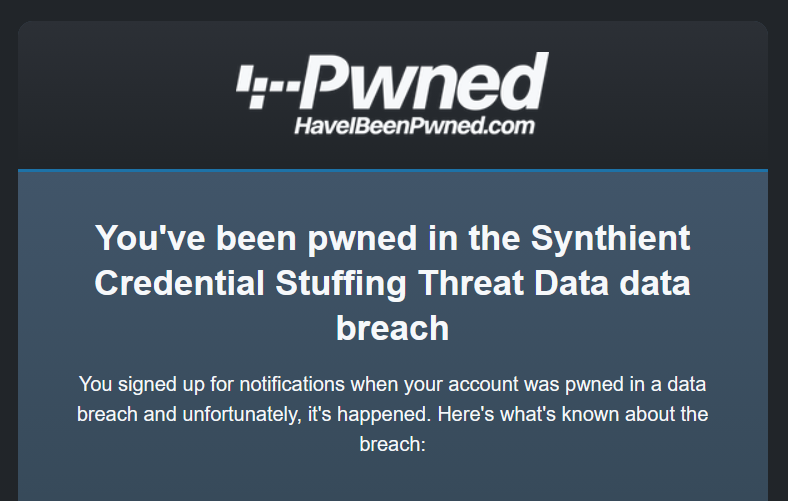Click the word "Threat" in the heading
Viewport: 788px width, 501px height.
click(476, 283)
